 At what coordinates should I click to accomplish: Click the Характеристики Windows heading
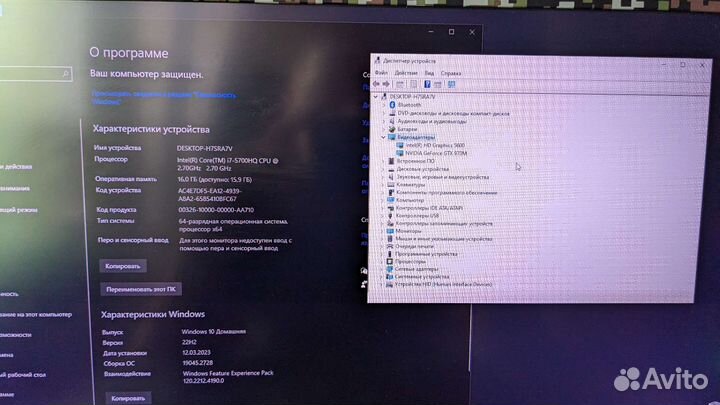click(x=153, y=314)
